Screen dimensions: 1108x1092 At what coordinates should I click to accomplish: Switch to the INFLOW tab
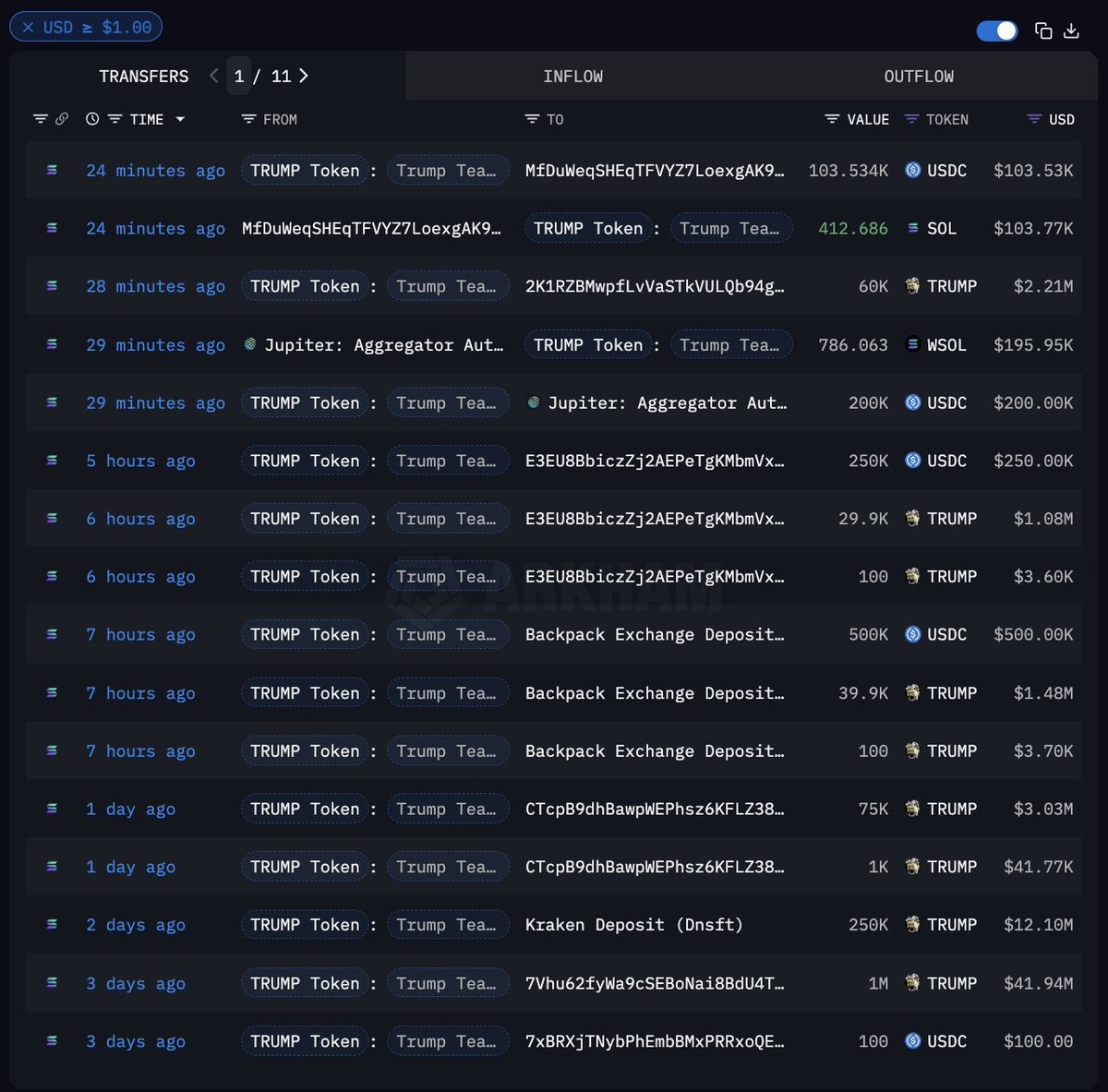pos(572,77)
